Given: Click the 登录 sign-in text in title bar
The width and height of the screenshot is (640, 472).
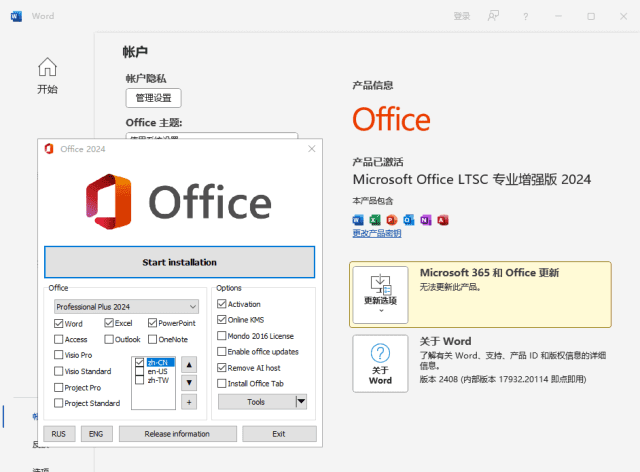Looking at the screenshot, I should click(462, 16).
